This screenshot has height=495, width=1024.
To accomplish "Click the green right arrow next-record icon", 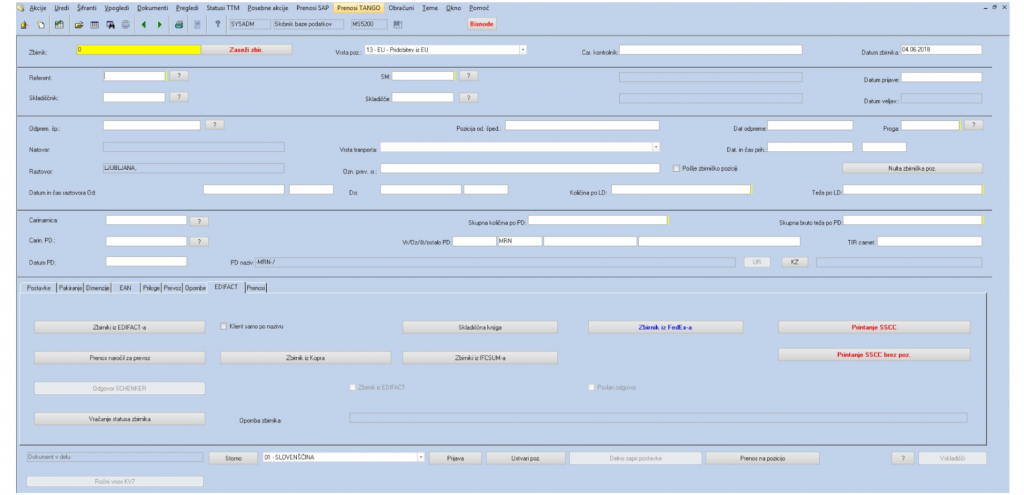I will pyautogui.click(x=159, y=23).
